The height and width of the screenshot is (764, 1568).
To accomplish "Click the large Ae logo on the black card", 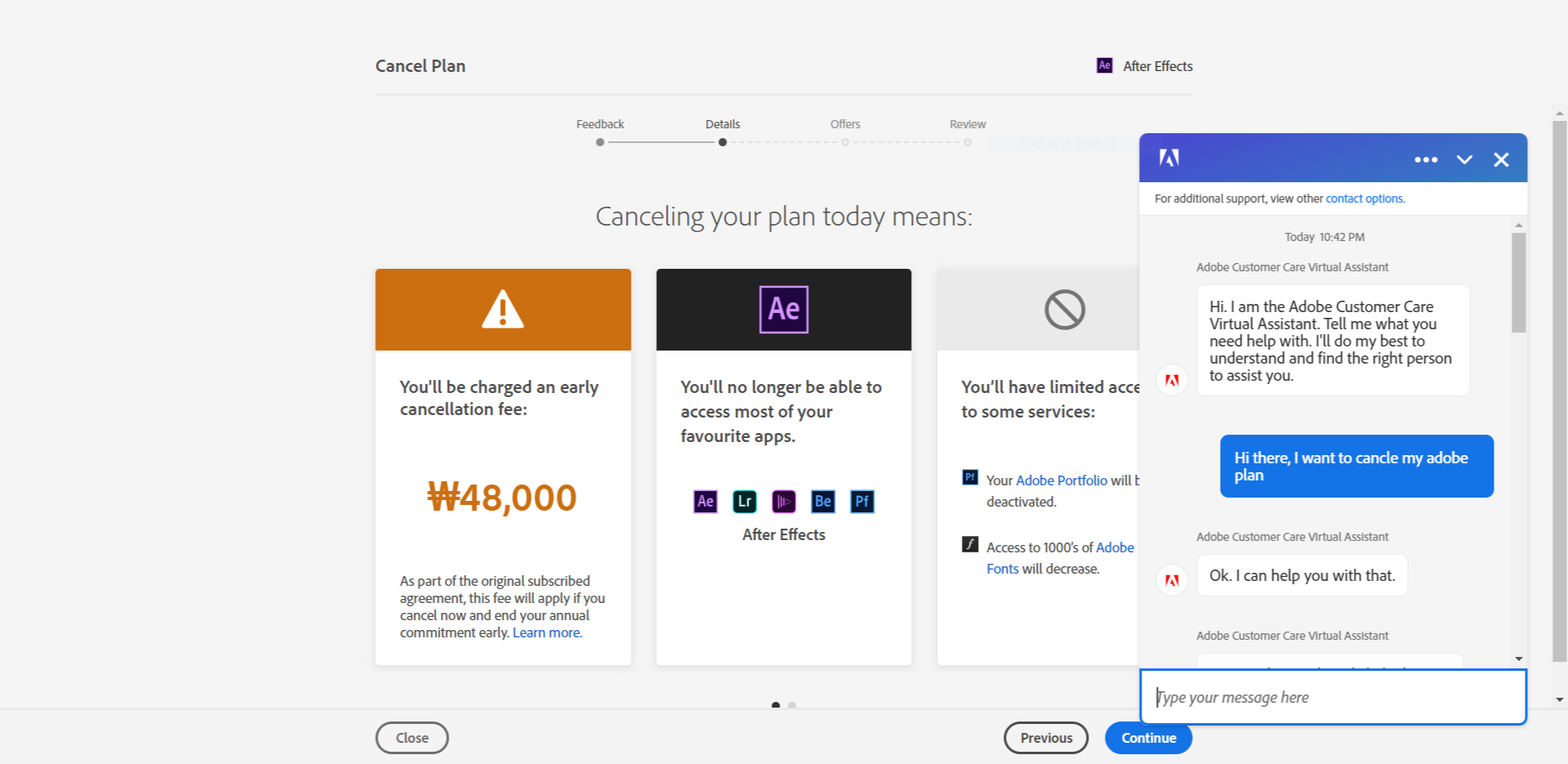I will [784, 309].
